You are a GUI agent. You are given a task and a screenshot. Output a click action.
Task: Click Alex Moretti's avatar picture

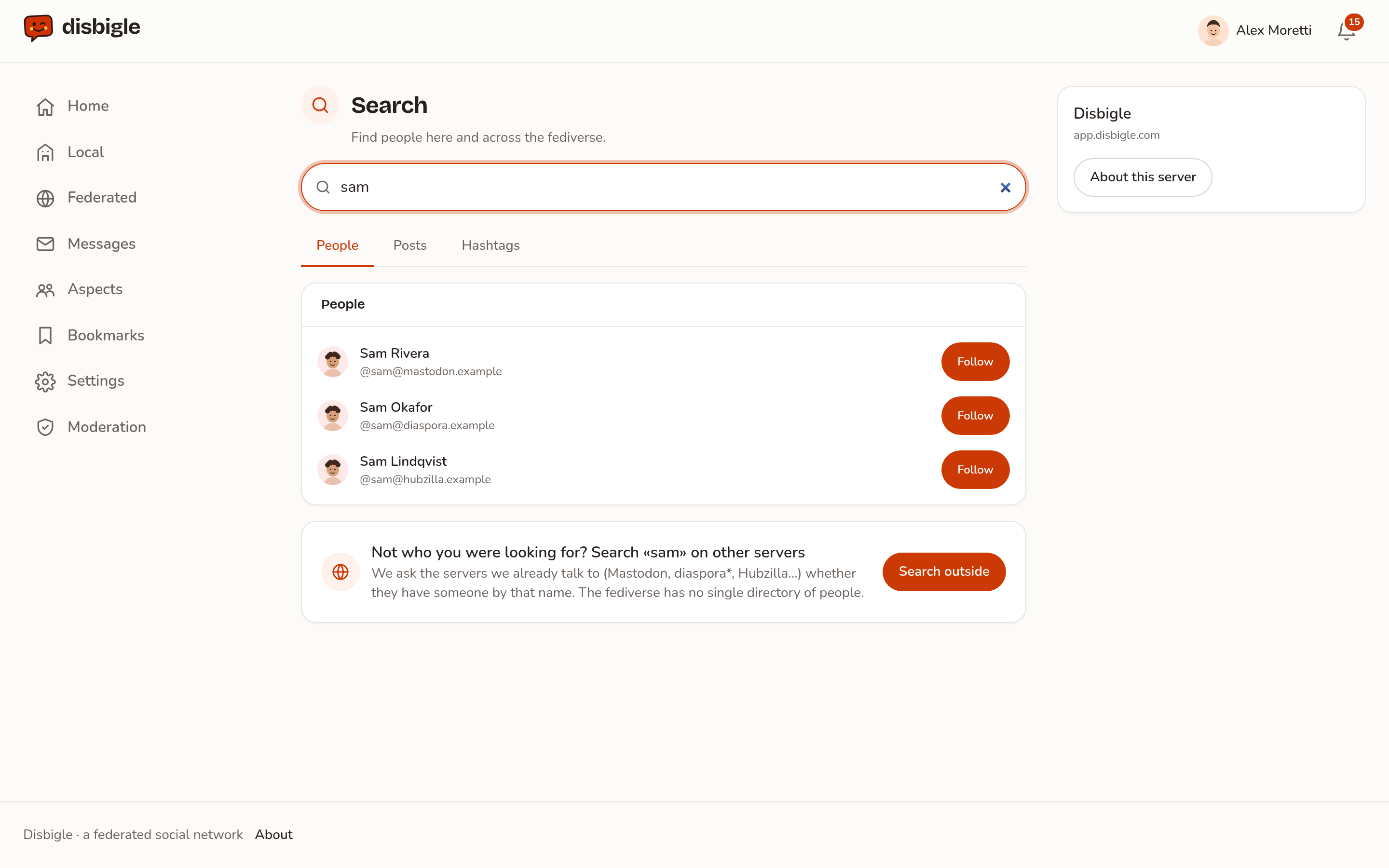point(1213,30)
